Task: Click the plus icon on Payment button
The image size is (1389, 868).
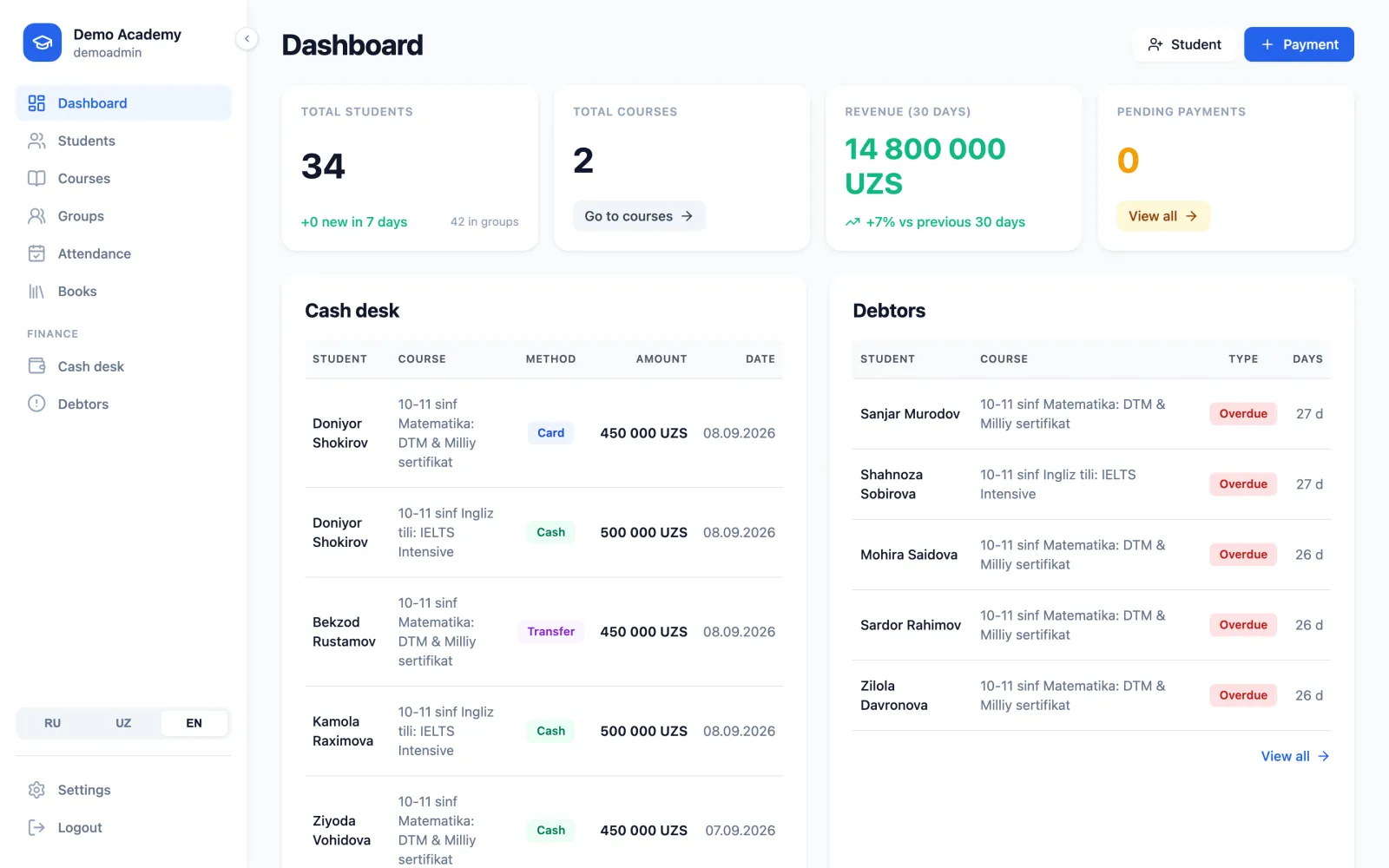Action: pyautogui.click(x=1267, y=44)
